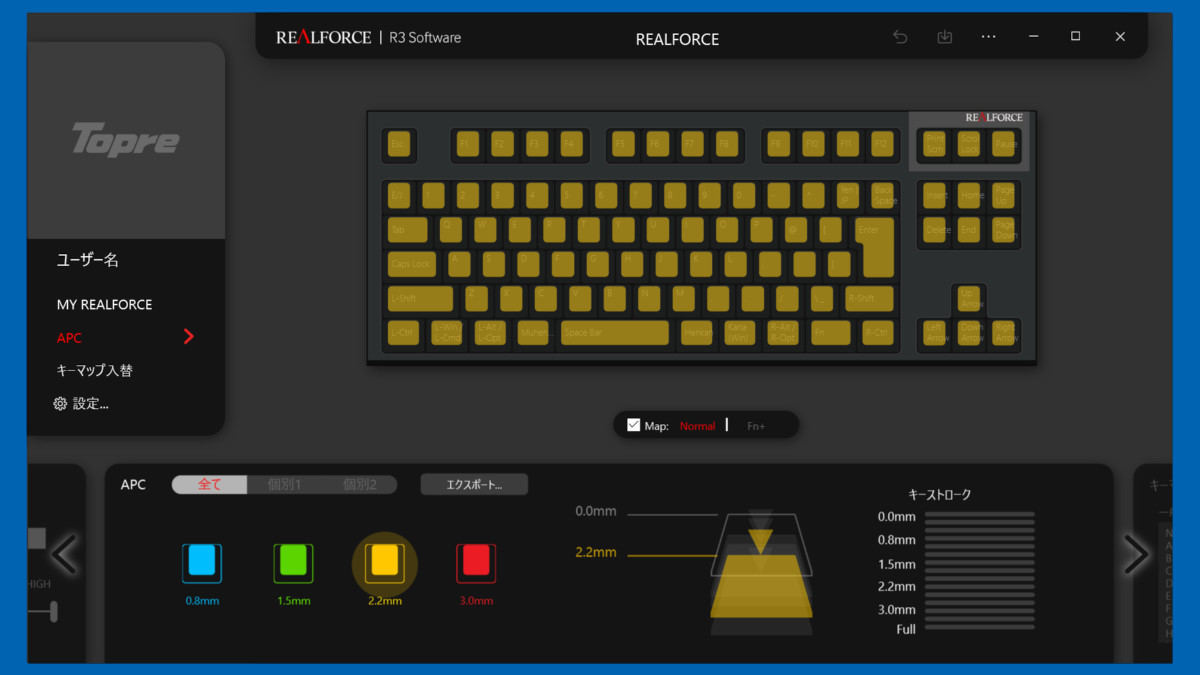Select the Space Bar key
Screen dimensions: 1200x675
(x=614, y=333)
